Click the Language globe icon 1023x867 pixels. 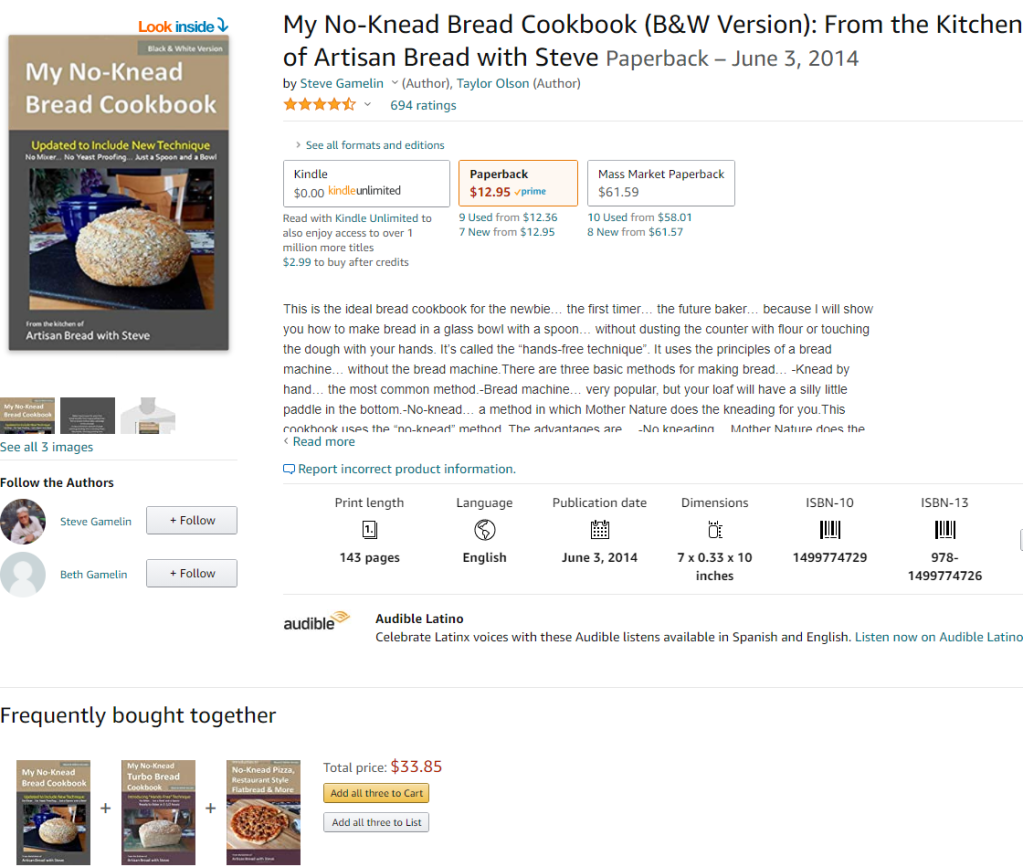click(485, 530)
